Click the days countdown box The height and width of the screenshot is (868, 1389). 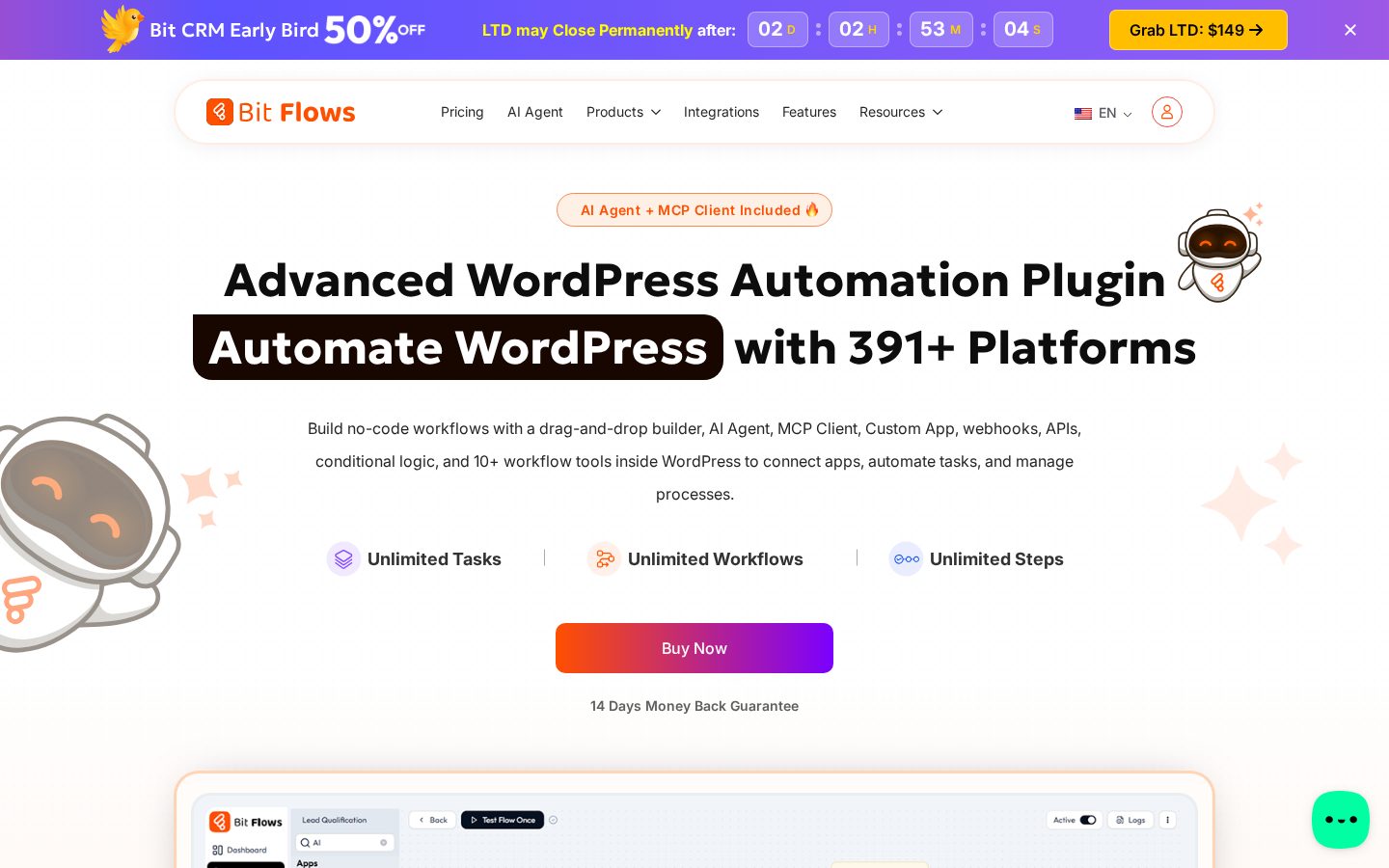777,30
